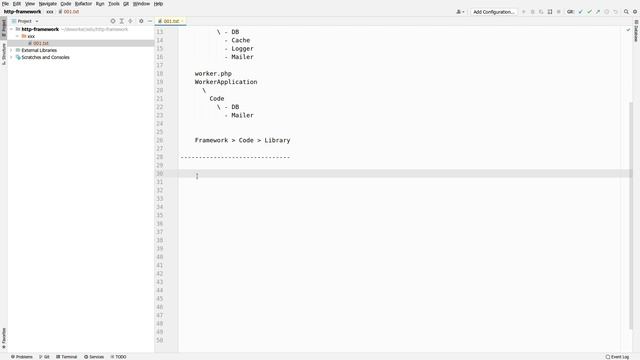Open the Edit menu

[17, 4]
